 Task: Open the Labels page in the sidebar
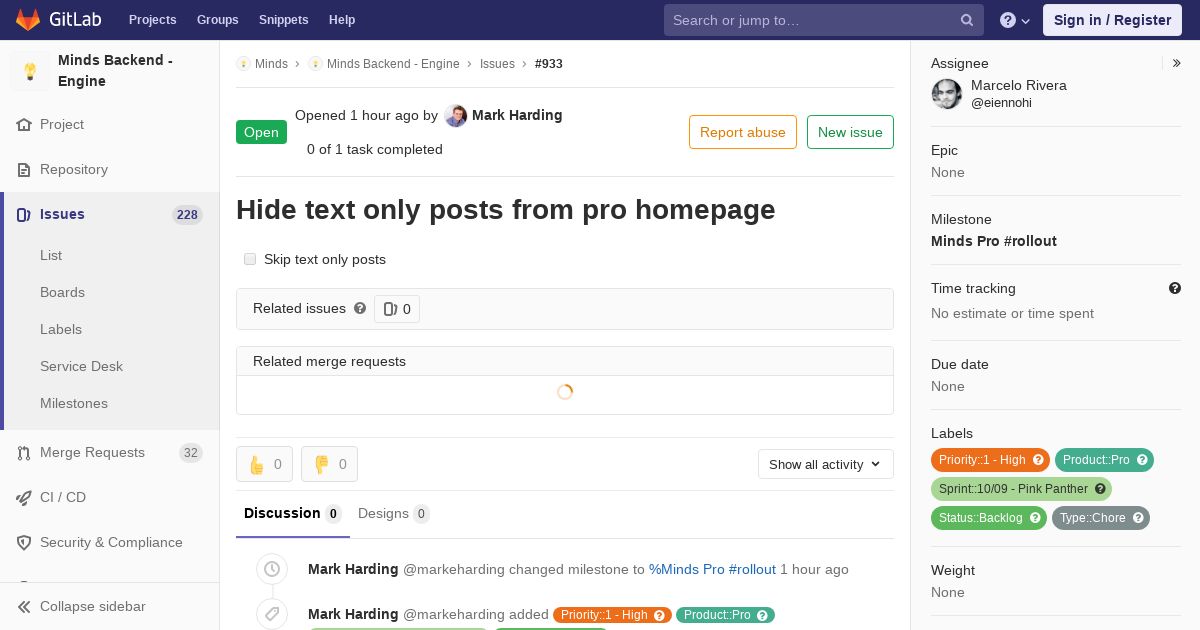click(x=61, y=329)
